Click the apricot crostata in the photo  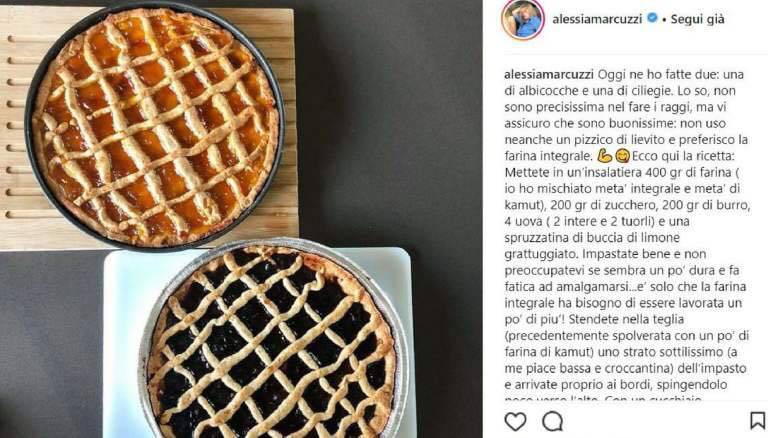pos(155,126)
